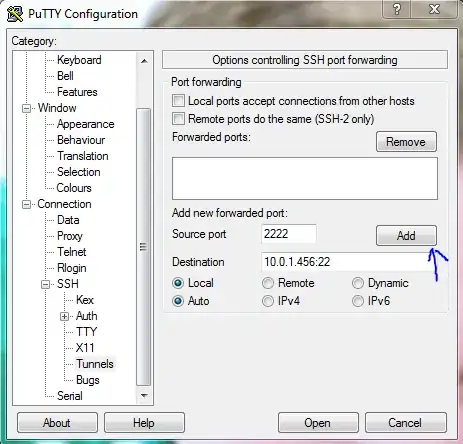Select the Auto radio button
The image size is (463, 444).
(x=178, y=301)
